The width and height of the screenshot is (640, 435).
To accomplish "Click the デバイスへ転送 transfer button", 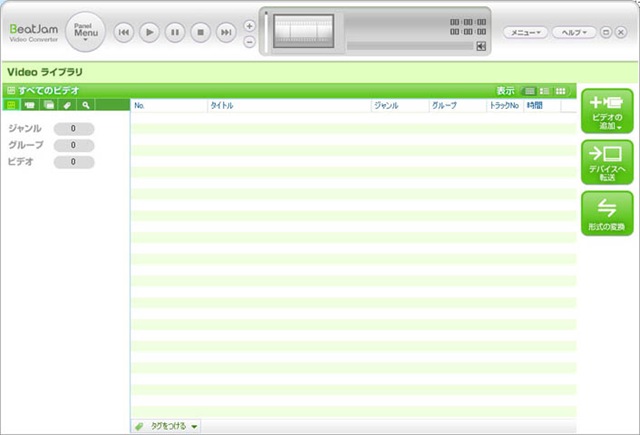I will point(607,162).
